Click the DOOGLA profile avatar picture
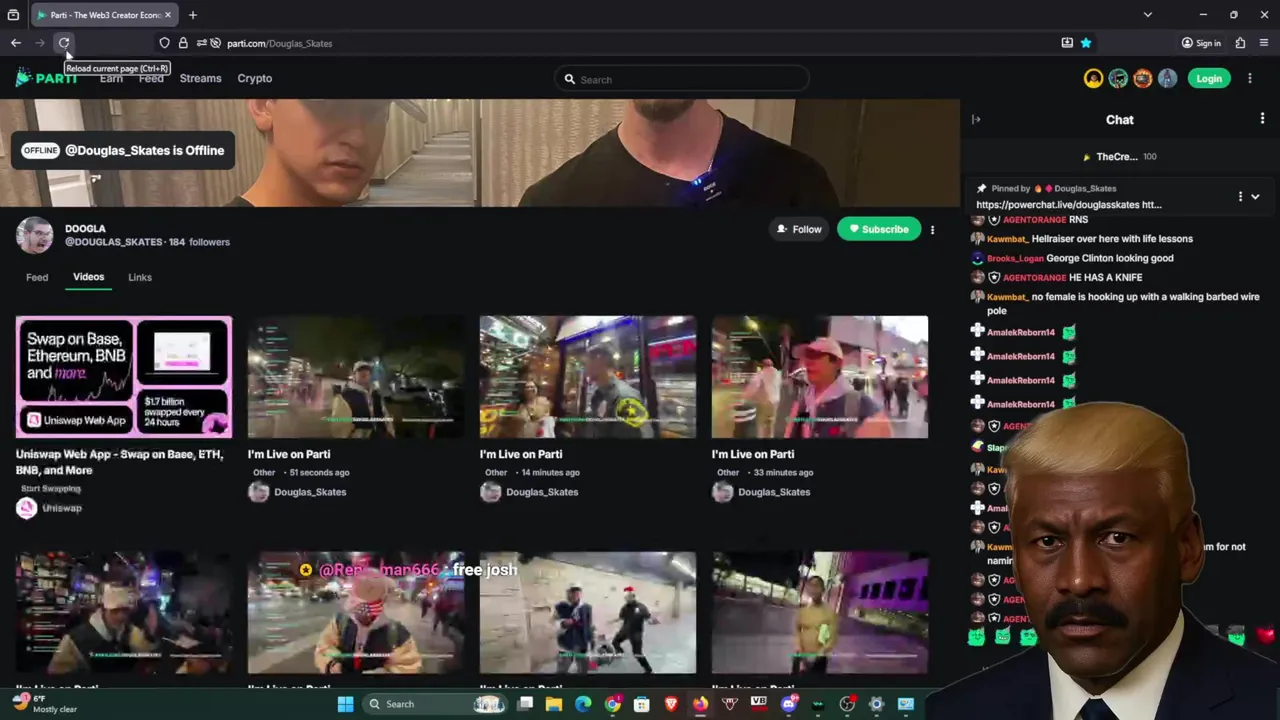Image resolution: width=1280 pixels, height=720 pixels. pyautogui.click(x=34, y=235)
